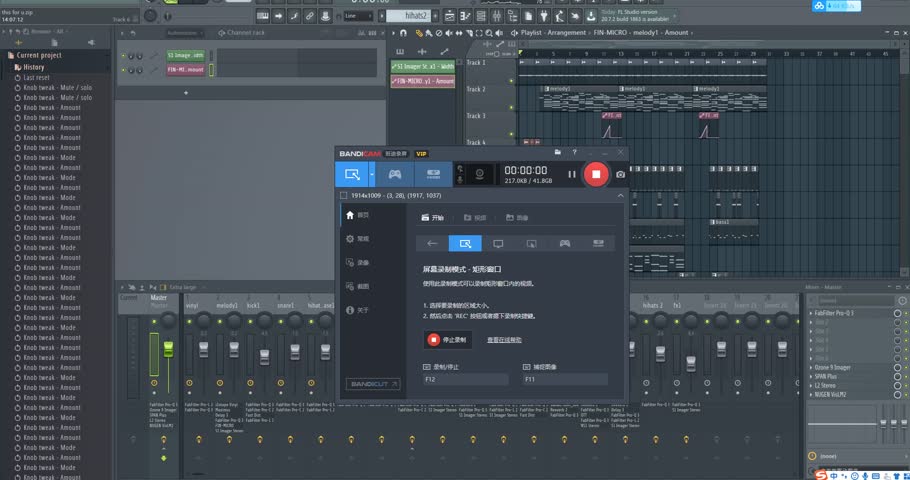Toggle the S1 Imager channel mute light
The height and width of the screenshot is (480, 910).
point(126,56)
